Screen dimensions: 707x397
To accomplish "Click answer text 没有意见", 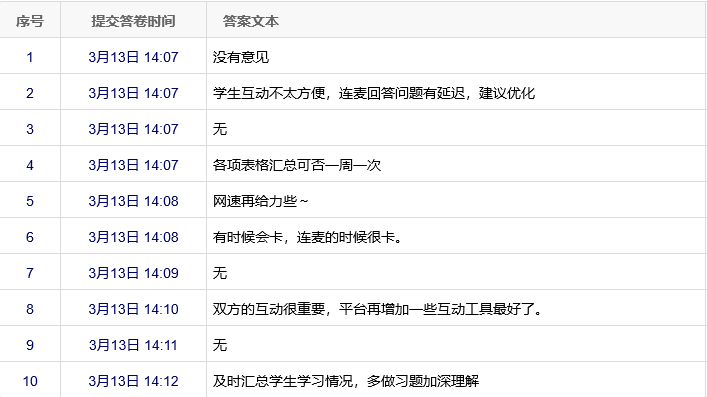I will point(241,57).
